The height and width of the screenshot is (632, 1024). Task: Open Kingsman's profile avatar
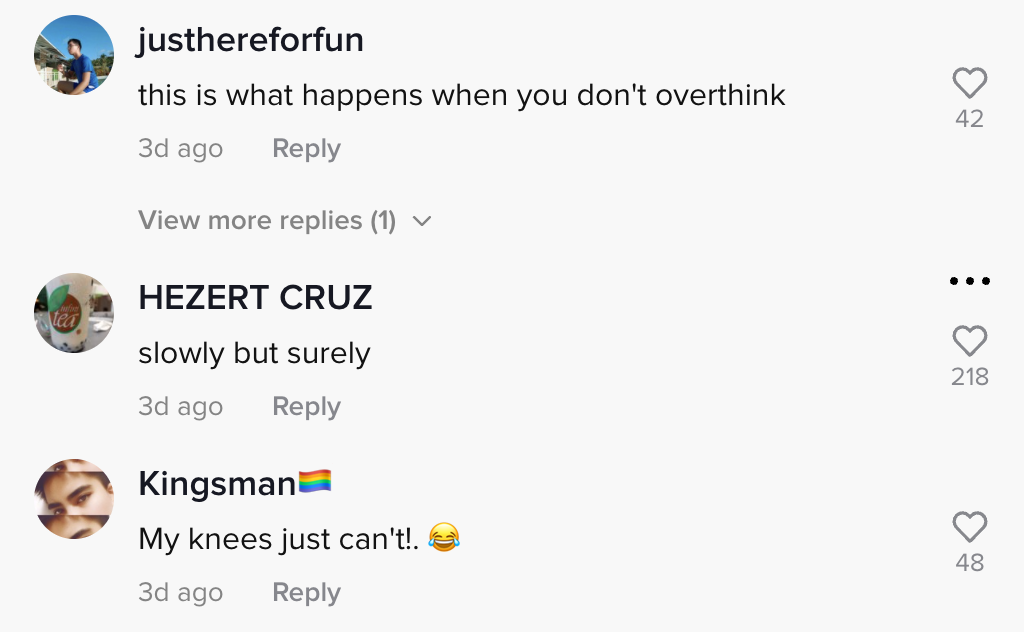pyautogui.click(x=74, y=499)
